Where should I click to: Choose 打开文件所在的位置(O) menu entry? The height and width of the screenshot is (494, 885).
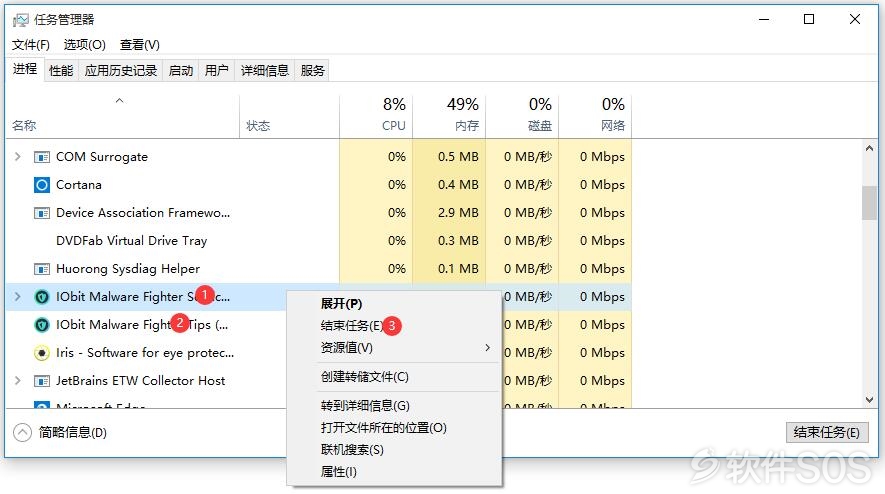tap(394, 428)
